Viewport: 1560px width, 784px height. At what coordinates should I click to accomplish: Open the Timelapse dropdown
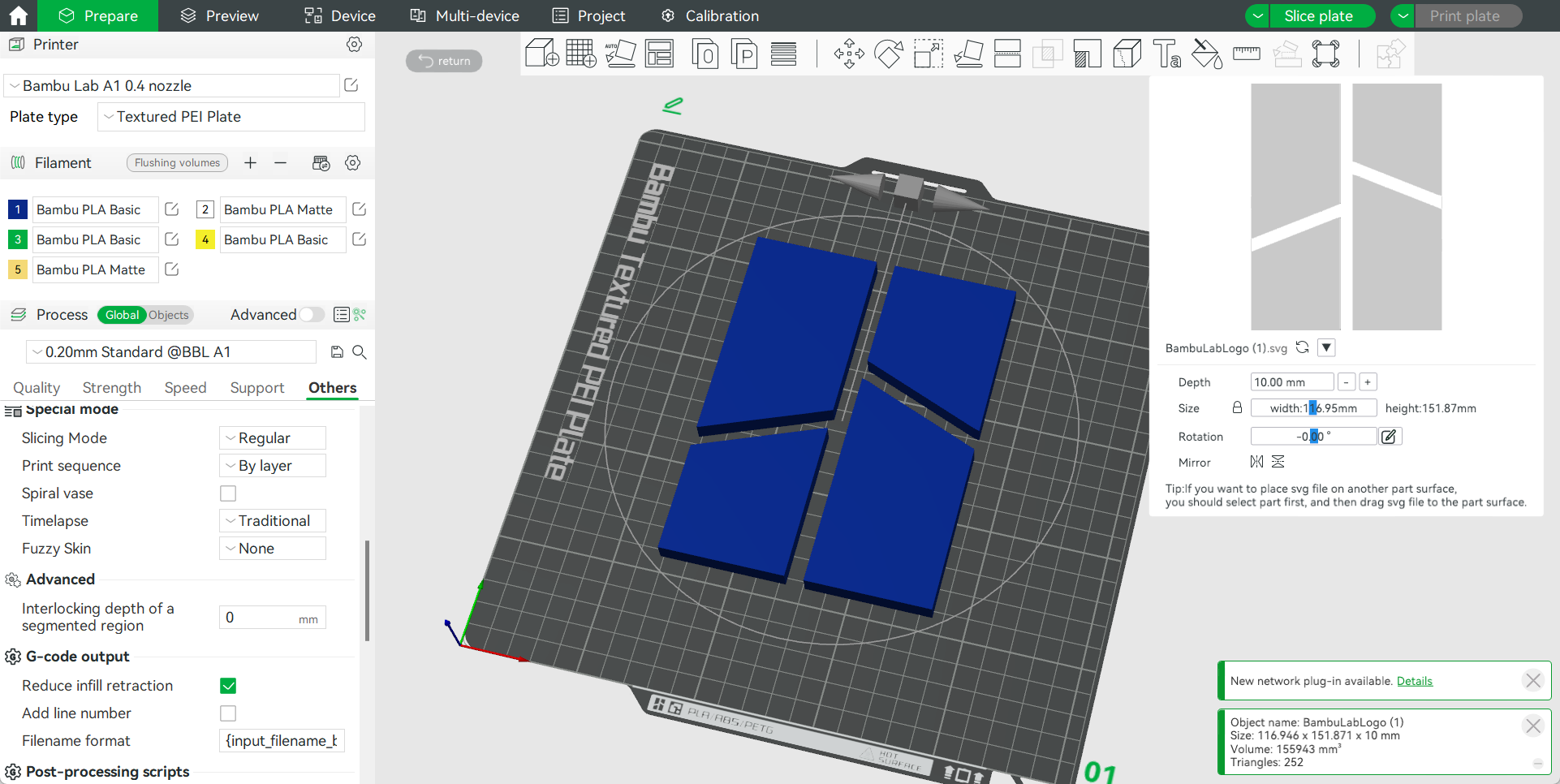point(273,521)
